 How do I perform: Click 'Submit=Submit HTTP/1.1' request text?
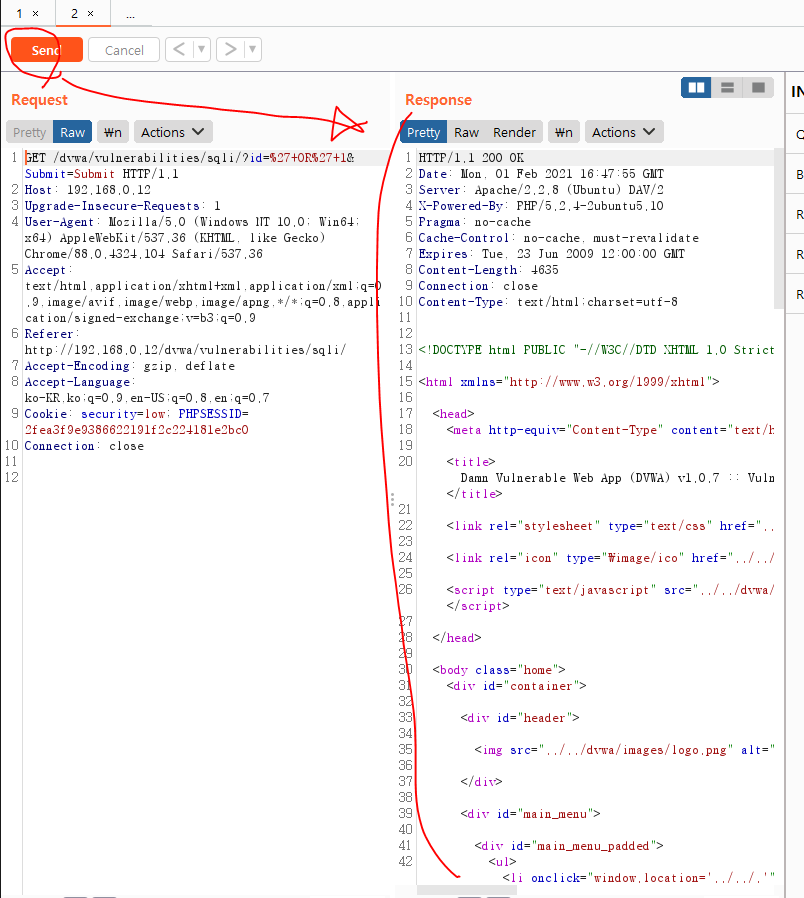(x=101, y=174)
